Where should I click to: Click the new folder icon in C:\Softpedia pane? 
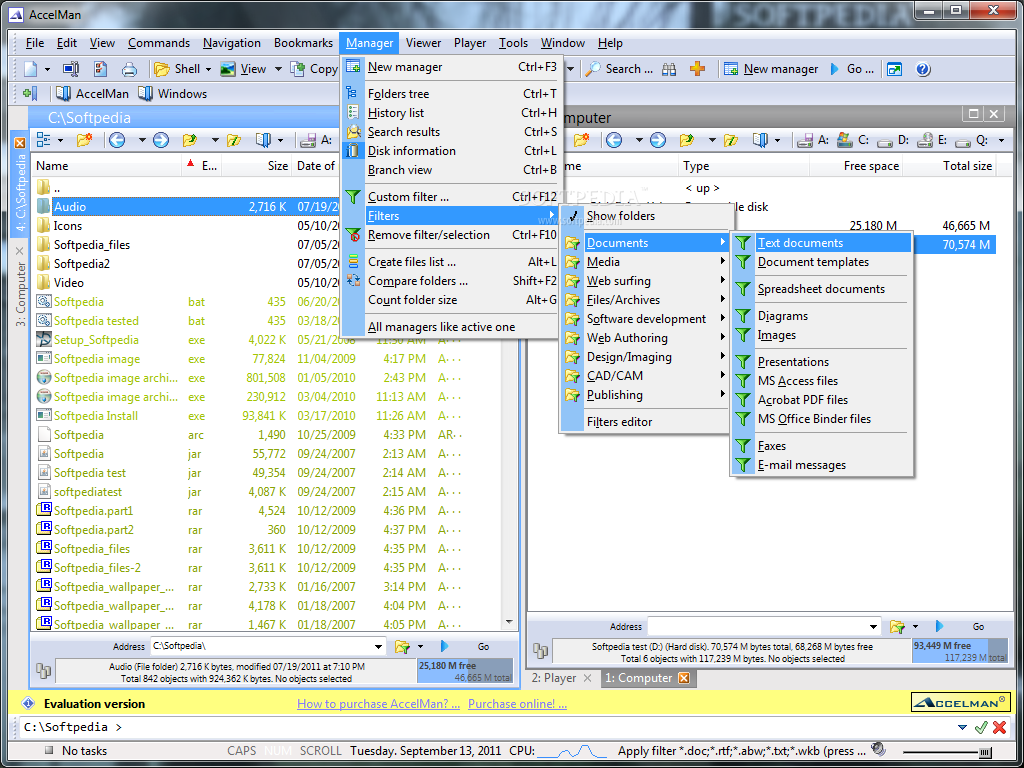85,140
